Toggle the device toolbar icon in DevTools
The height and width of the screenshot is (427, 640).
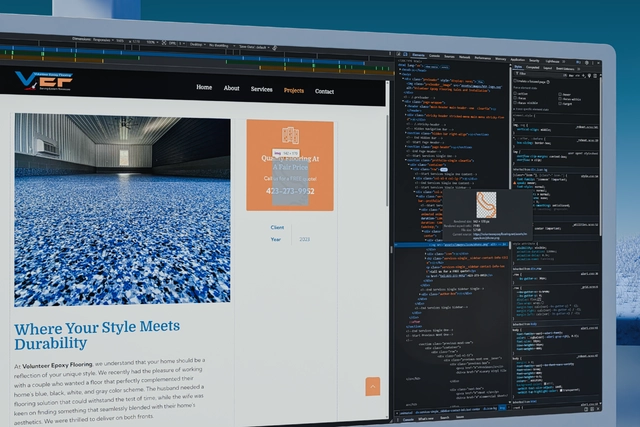405,54
